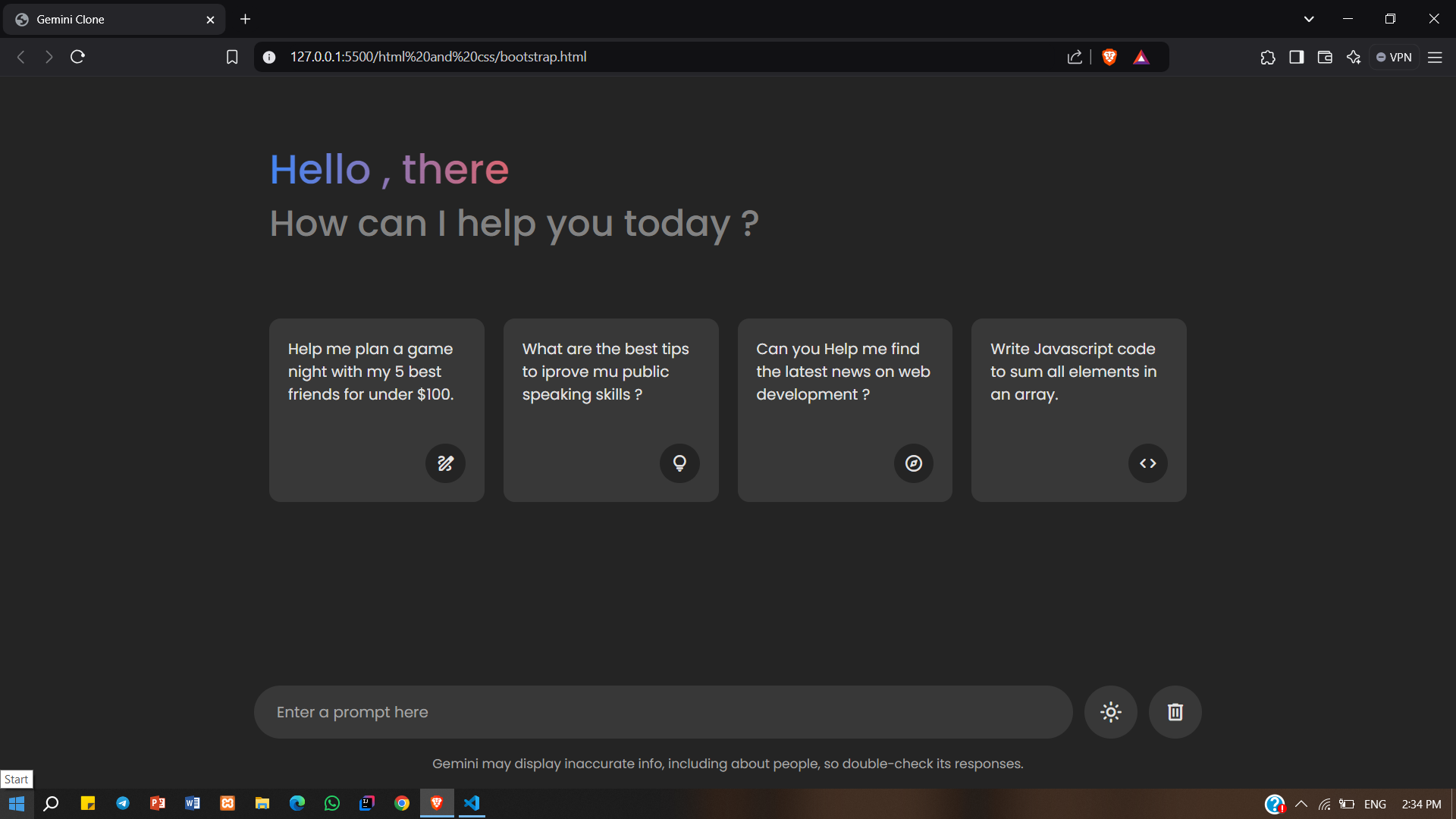Show hidden system tray icons chevron
This screenshot has height=819, width=1456.
pos(1301,804)
